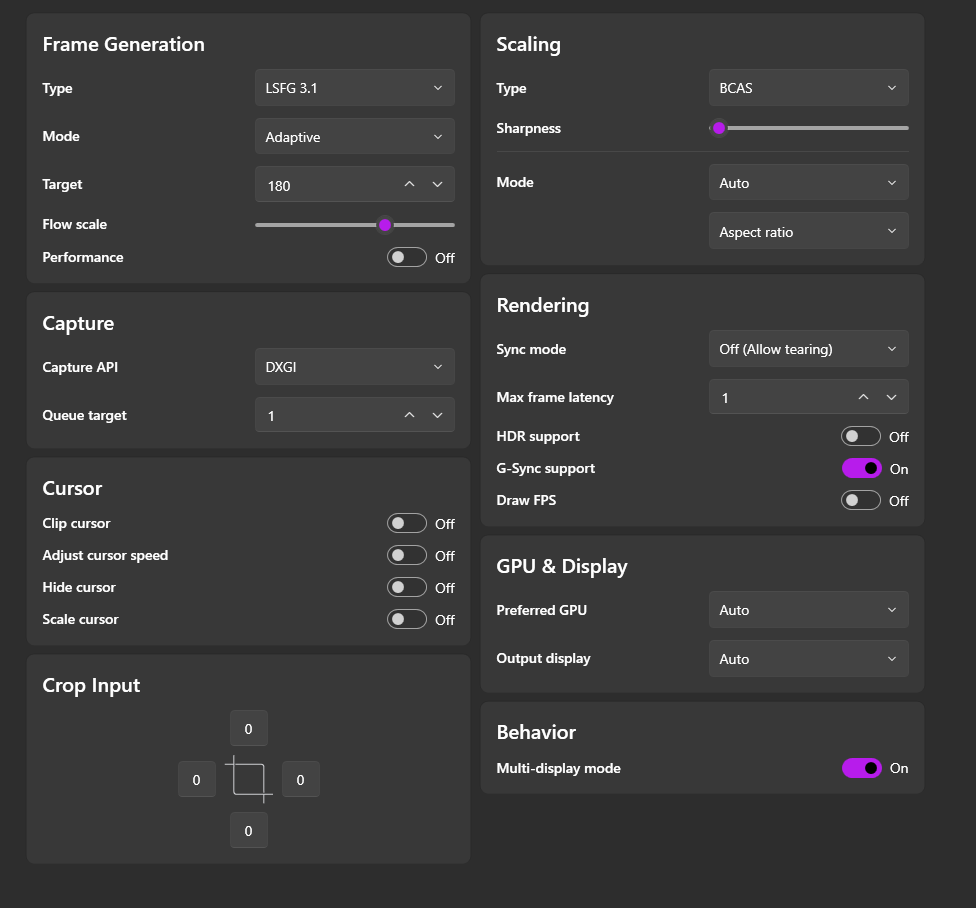Open the Sync mode dropdown
This screenshot has height=908, width=976.
(x=808, y=349)
